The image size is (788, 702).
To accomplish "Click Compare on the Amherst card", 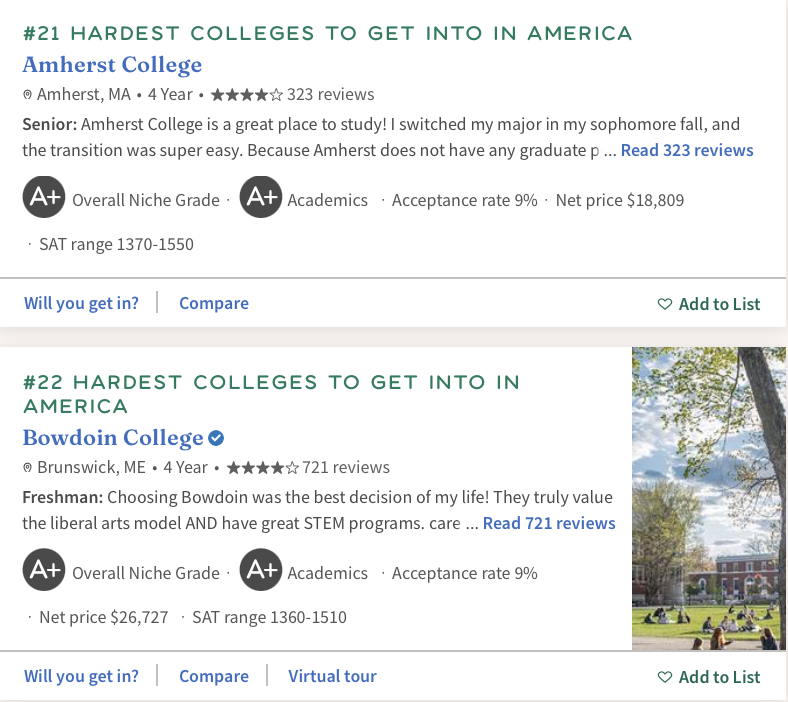I will pyautogui.click(x=214, y=303).
